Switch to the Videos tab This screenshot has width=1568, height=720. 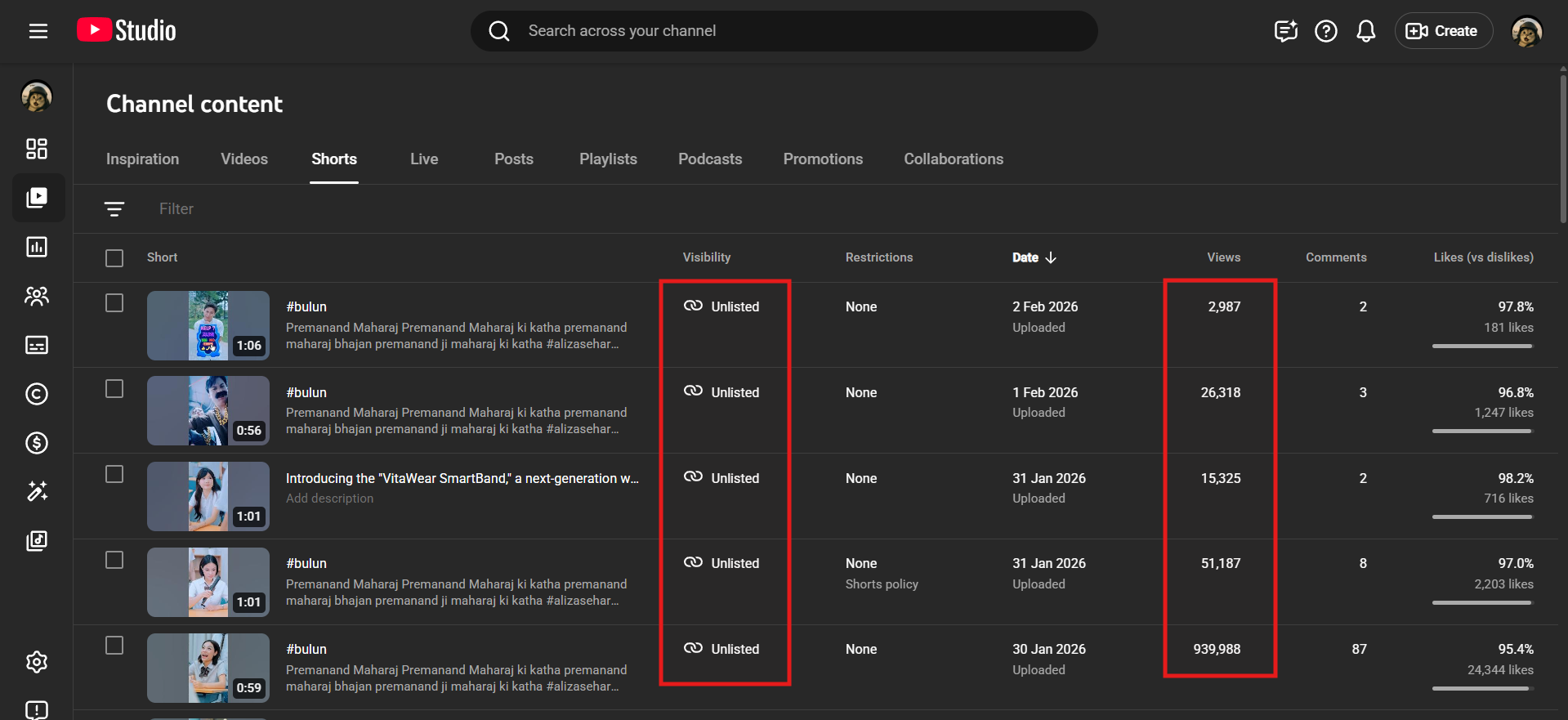click(x=243, y=159)
